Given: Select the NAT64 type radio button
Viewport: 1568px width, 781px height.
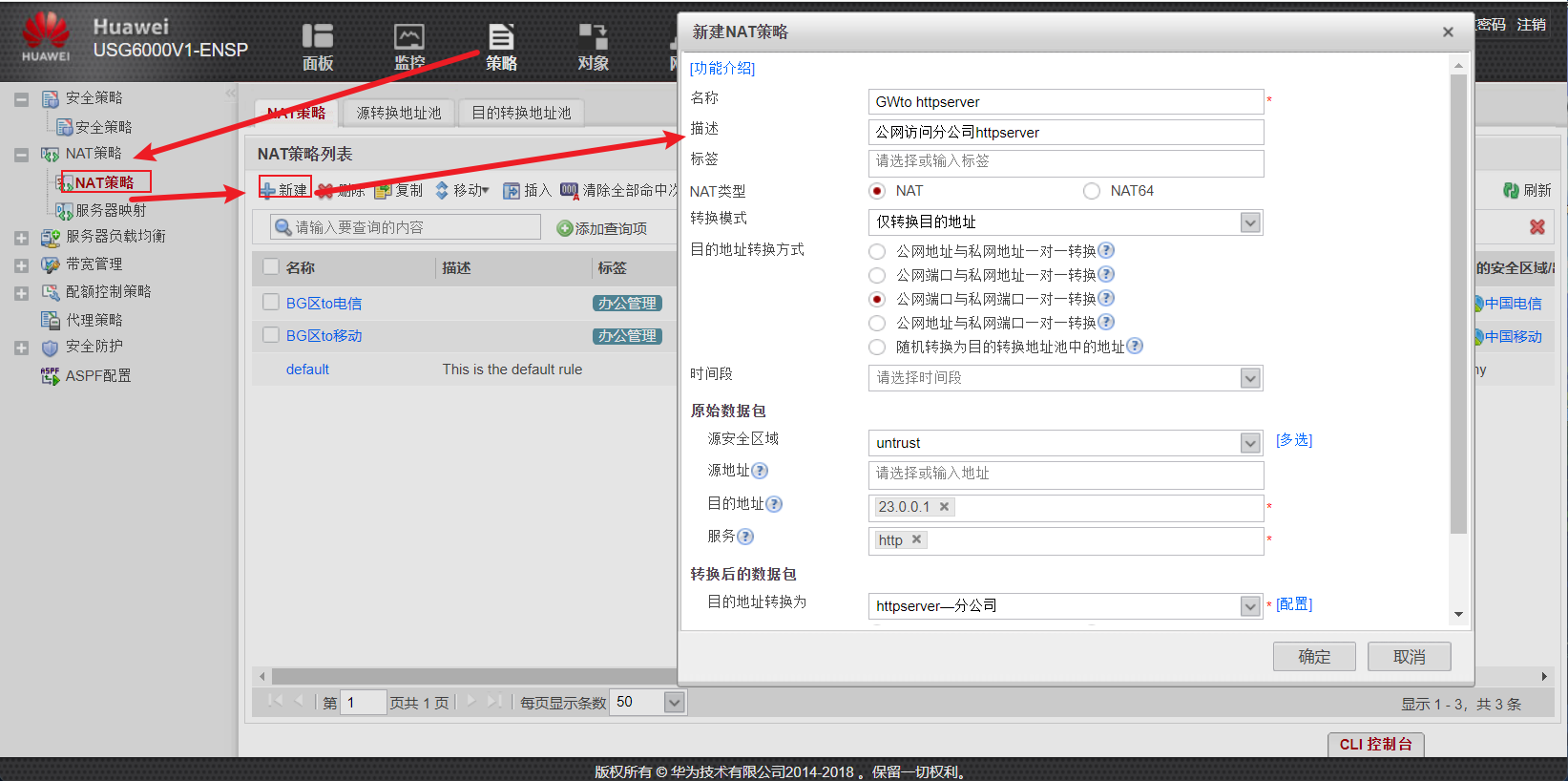Looking at the screenshot, I should click(1092, 191).
